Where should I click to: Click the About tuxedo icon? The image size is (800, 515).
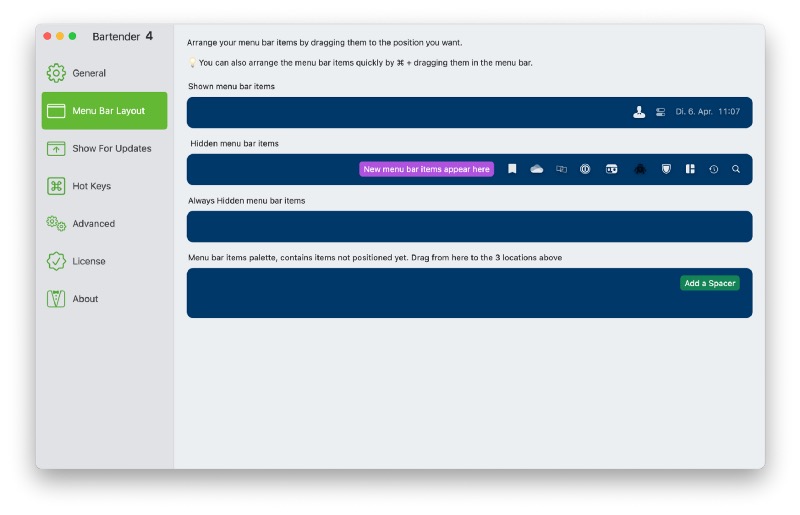(x=56, y=299)
